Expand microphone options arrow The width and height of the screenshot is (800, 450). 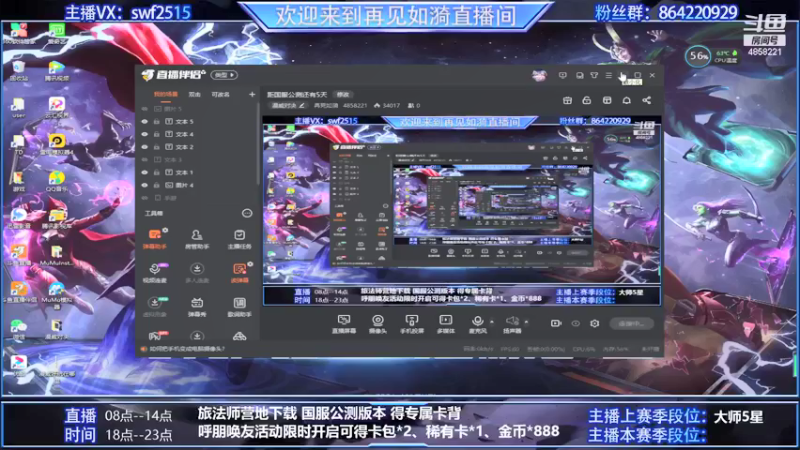492,322
